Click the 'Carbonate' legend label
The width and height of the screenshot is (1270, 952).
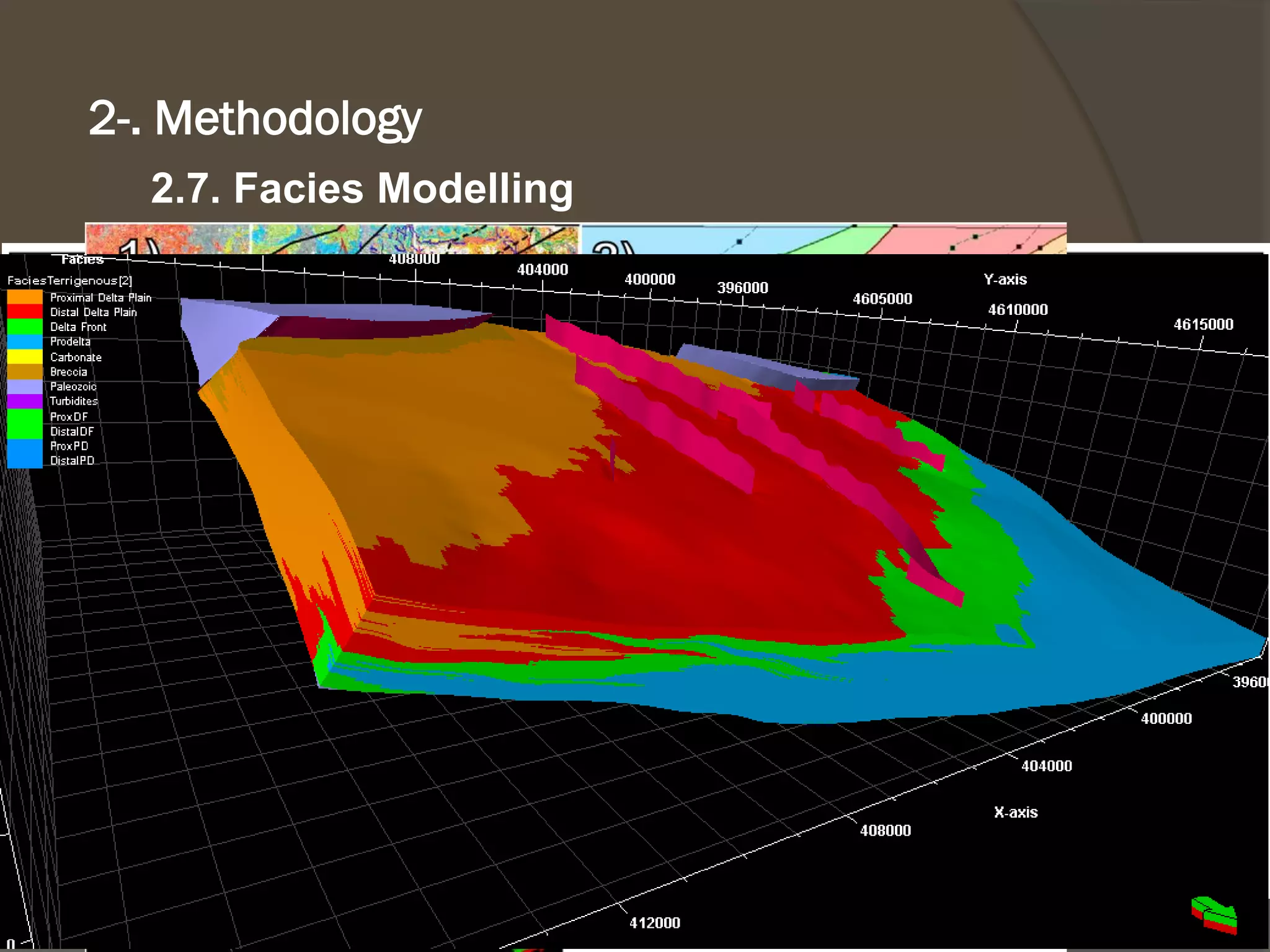coord(76,358)
